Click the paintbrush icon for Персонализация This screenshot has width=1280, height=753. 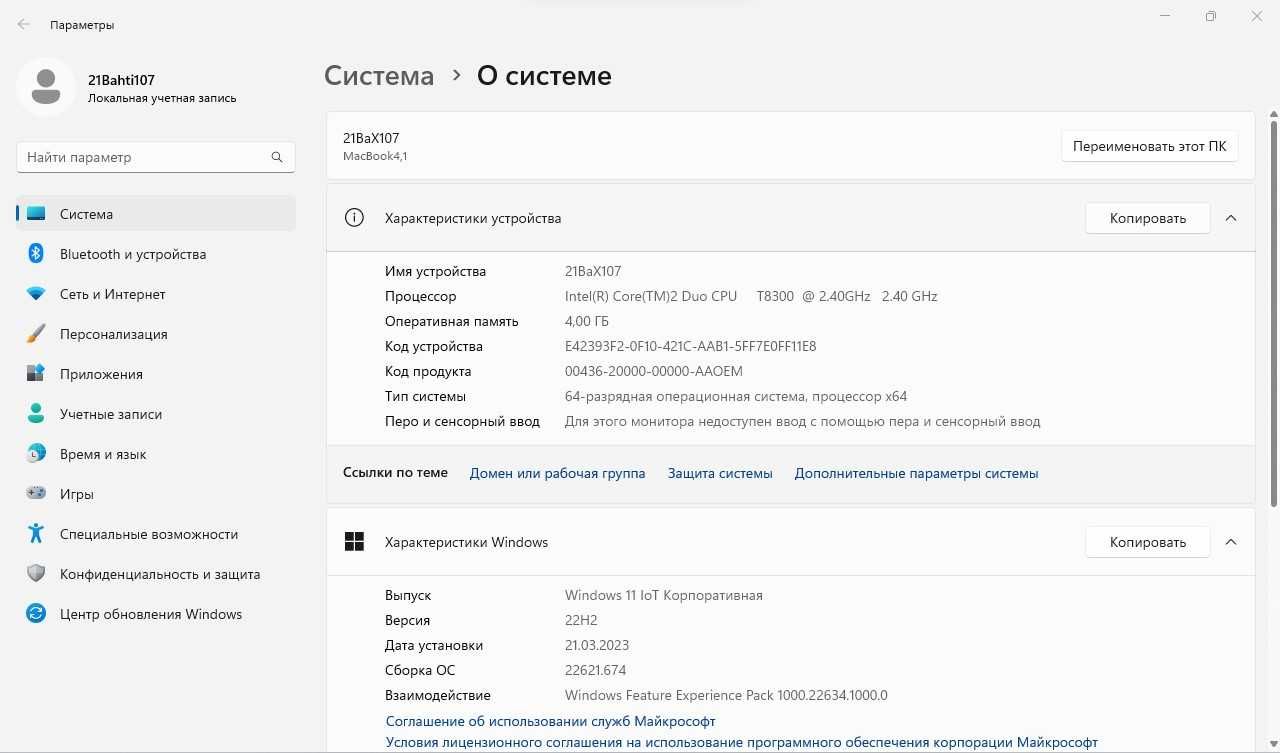36,334
